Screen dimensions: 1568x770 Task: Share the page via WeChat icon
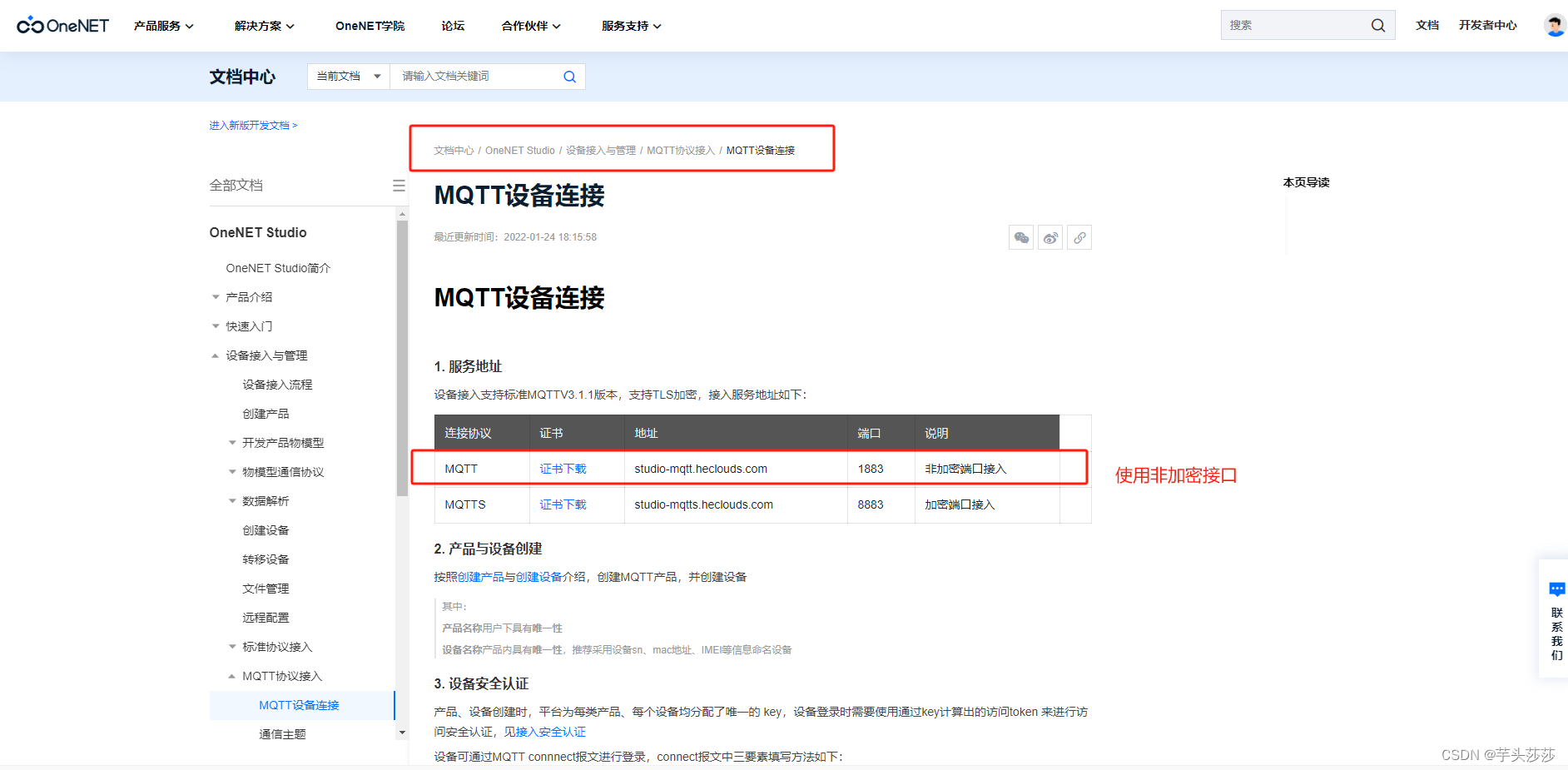point(1021,238)
